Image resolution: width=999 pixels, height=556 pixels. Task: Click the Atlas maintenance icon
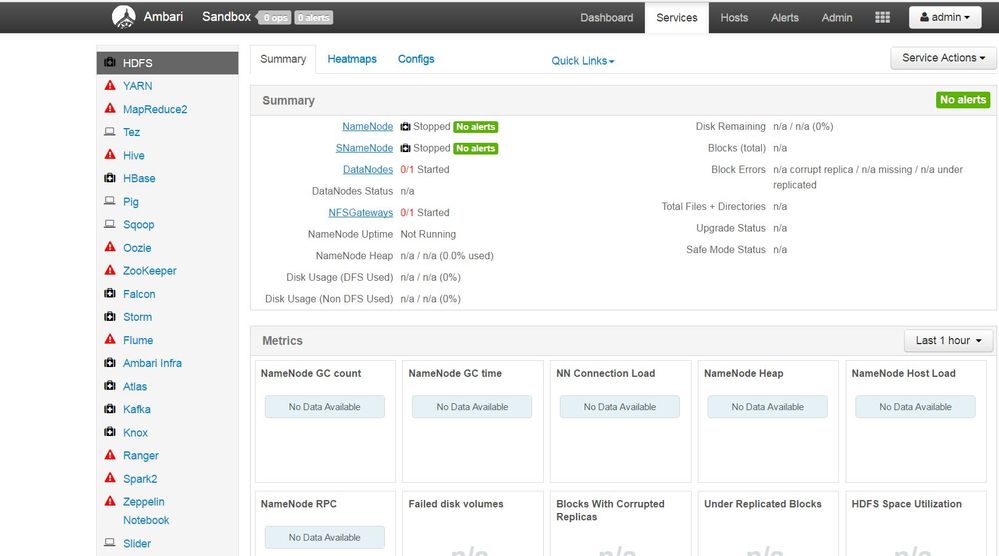110,386
